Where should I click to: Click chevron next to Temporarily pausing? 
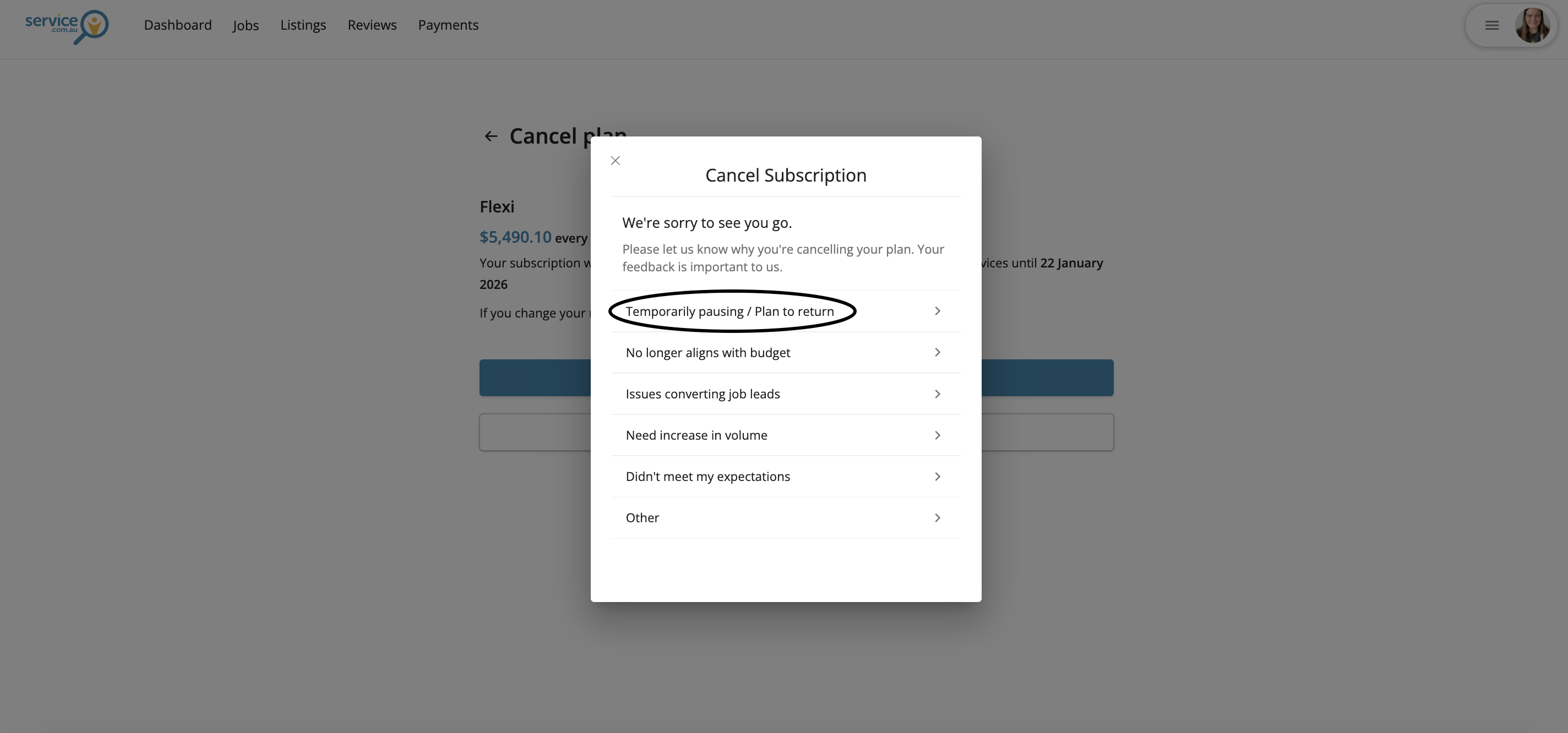[x=938, y=311]
